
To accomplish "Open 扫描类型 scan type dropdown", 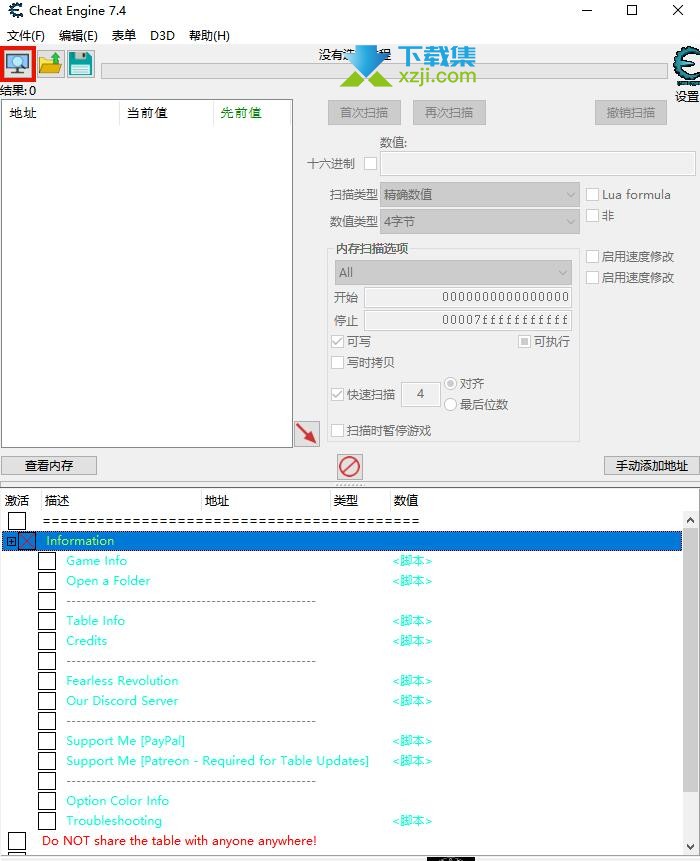I will (x=480, y=194).
